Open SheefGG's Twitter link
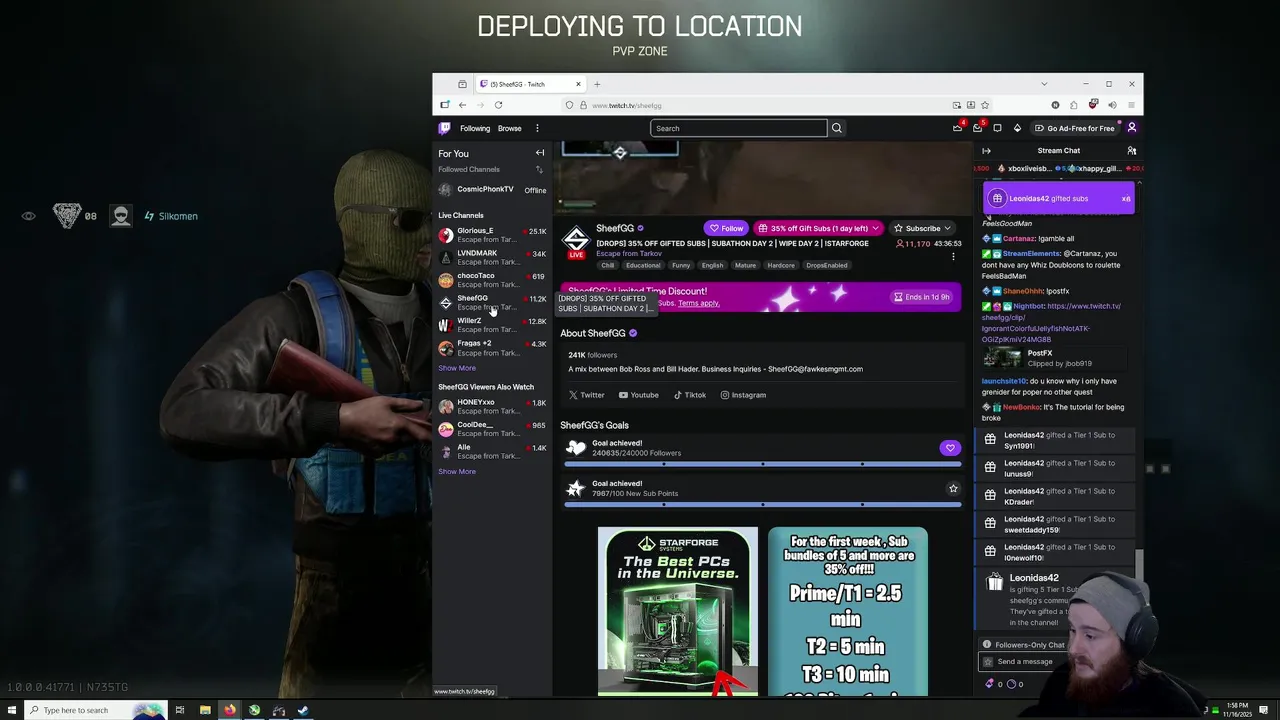Image resolution: width=1280 pixels, height=720 pixels. pos(587,395)
